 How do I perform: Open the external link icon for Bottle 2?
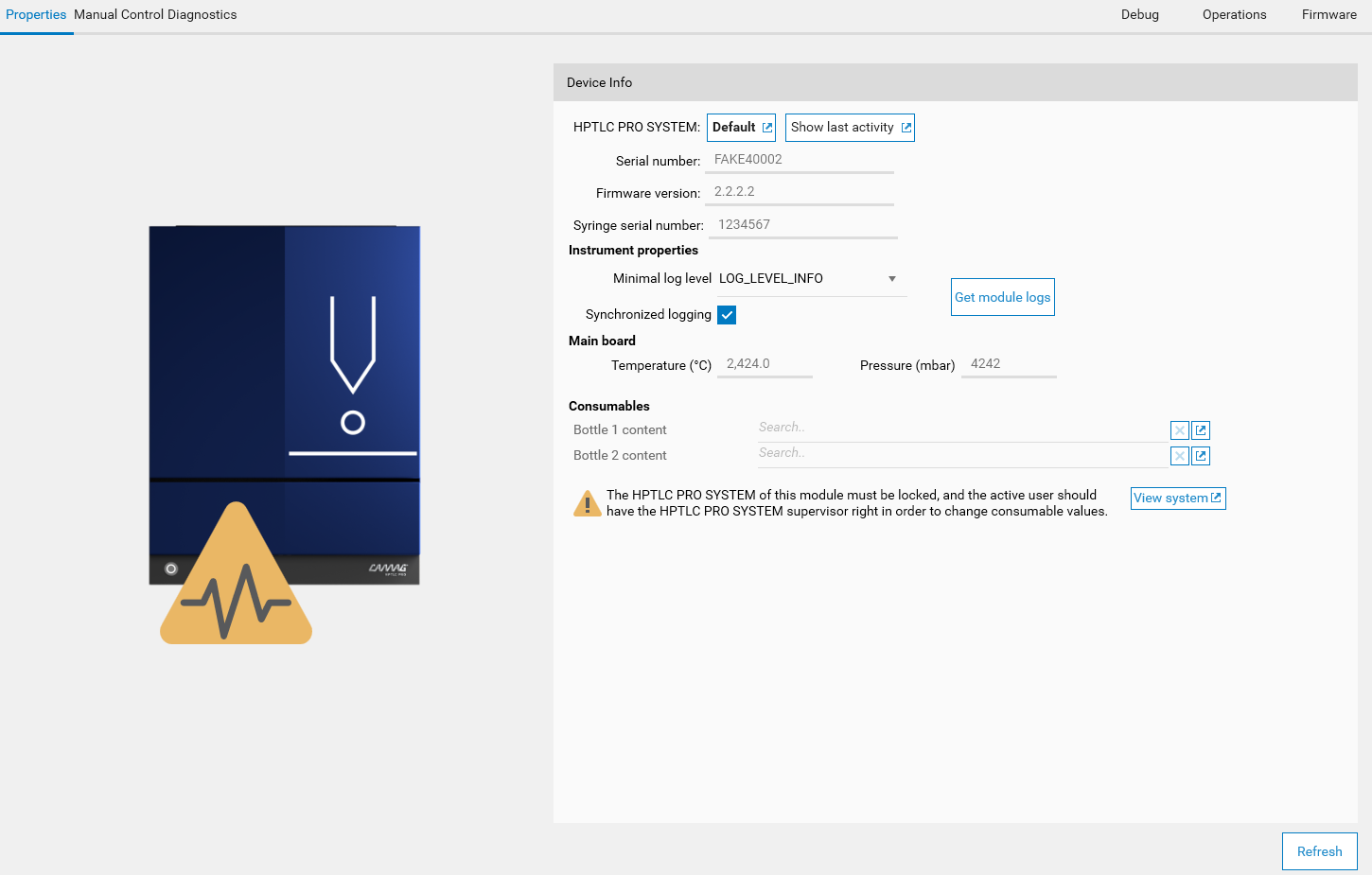pyautogui.click(x=1201, y=456)
